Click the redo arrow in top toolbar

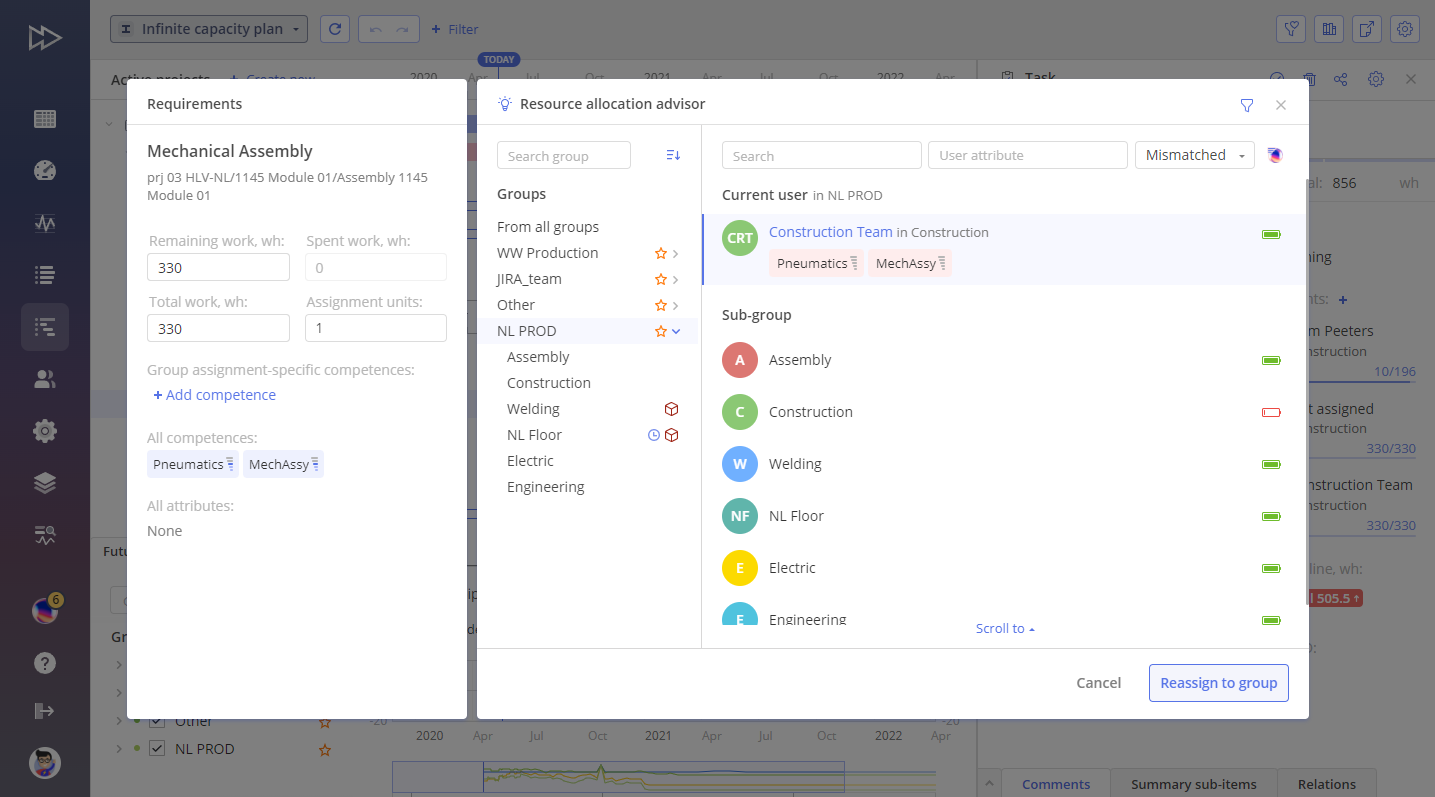[x=402, y=29]
